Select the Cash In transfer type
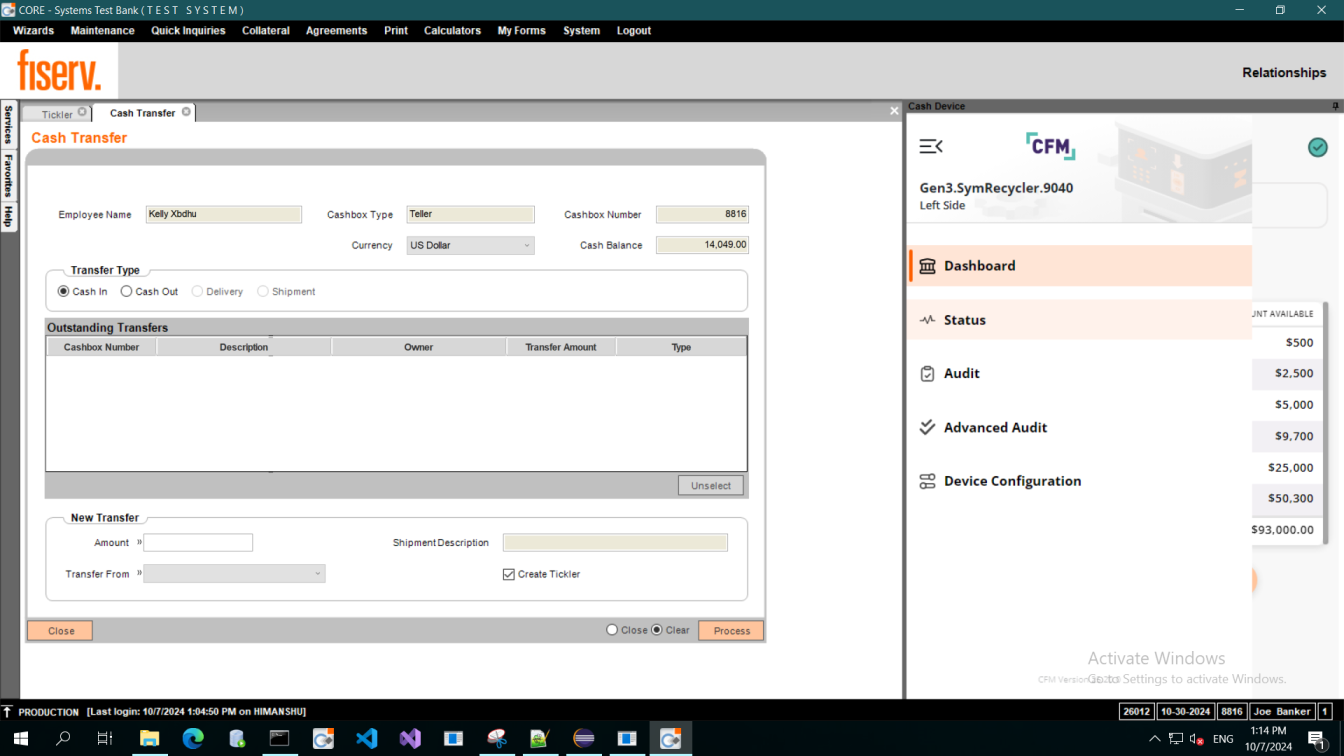1344x756 pixels. click(64, 292)
